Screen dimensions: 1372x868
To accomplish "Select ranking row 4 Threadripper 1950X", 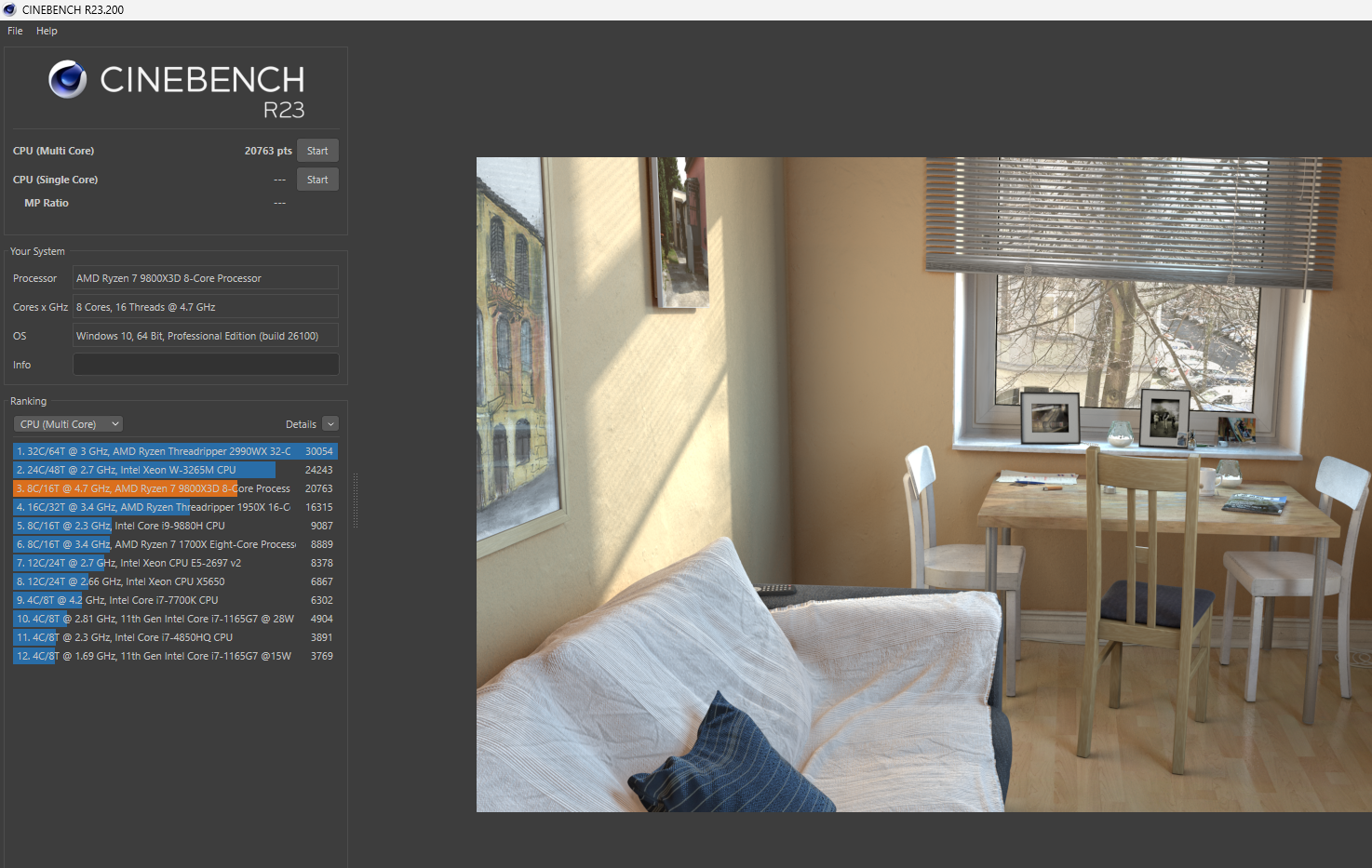I will (175, 507).
